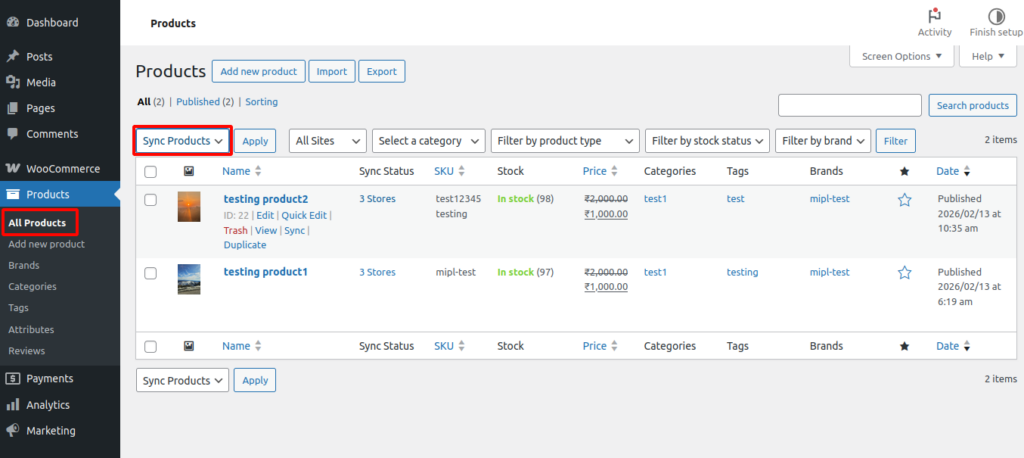Star testing product1 as featured
The image size is (1024, 458).
904,272
